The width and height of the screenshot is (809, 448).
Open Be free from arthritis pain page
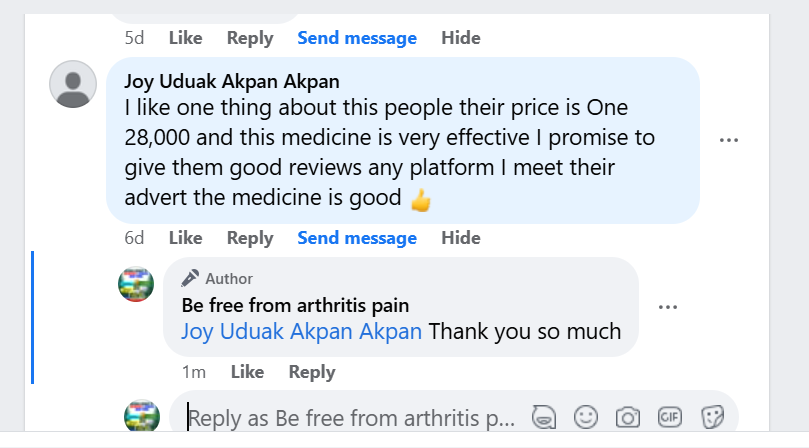tap(295, 305)
